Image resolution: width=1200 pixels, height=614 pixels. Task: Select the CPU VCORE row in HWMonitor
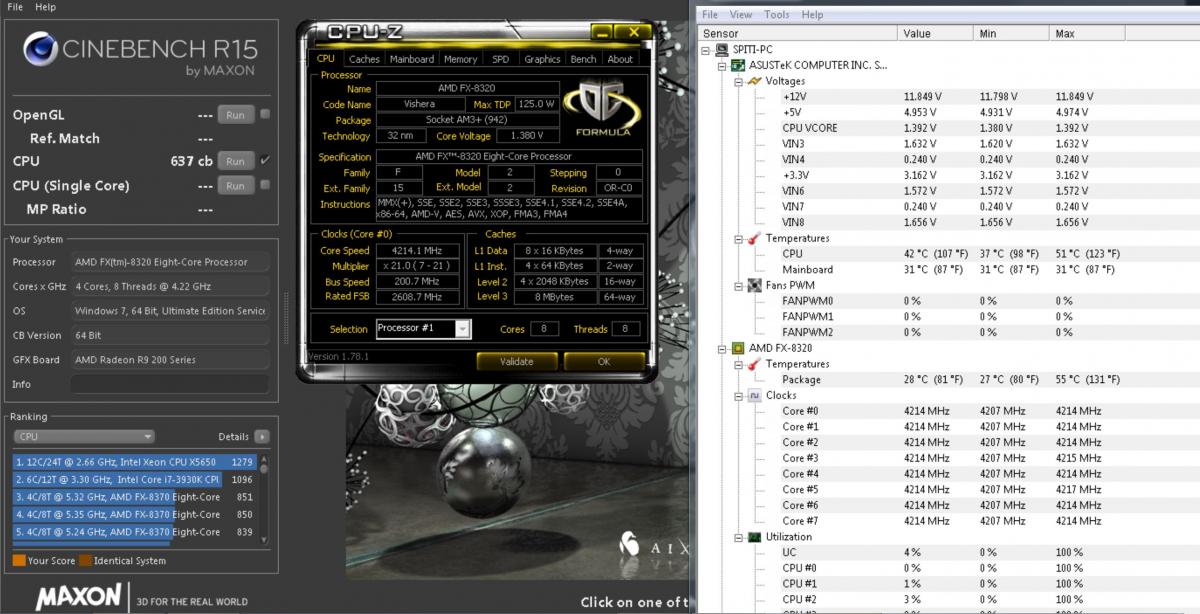click(x=949, y=128)
